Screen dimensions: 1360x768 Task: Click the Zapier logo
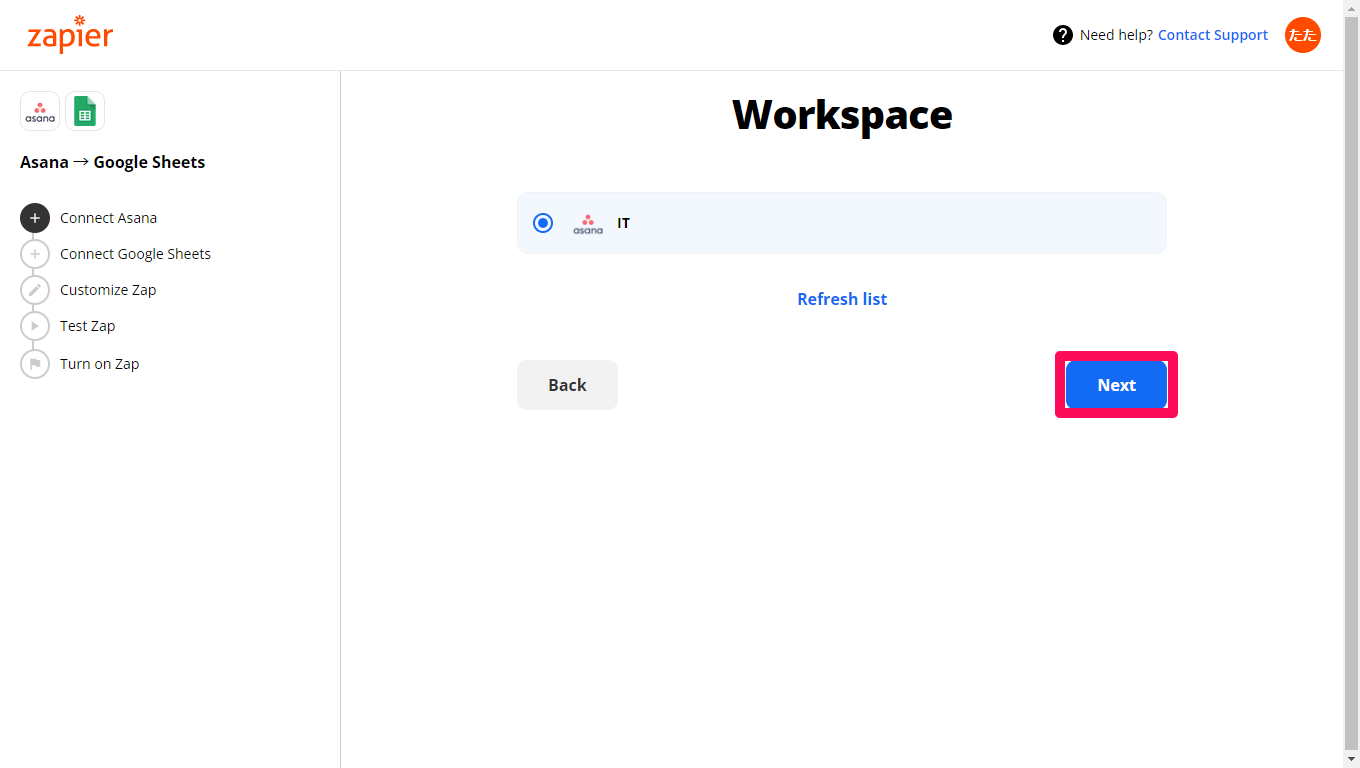point(70,35)
